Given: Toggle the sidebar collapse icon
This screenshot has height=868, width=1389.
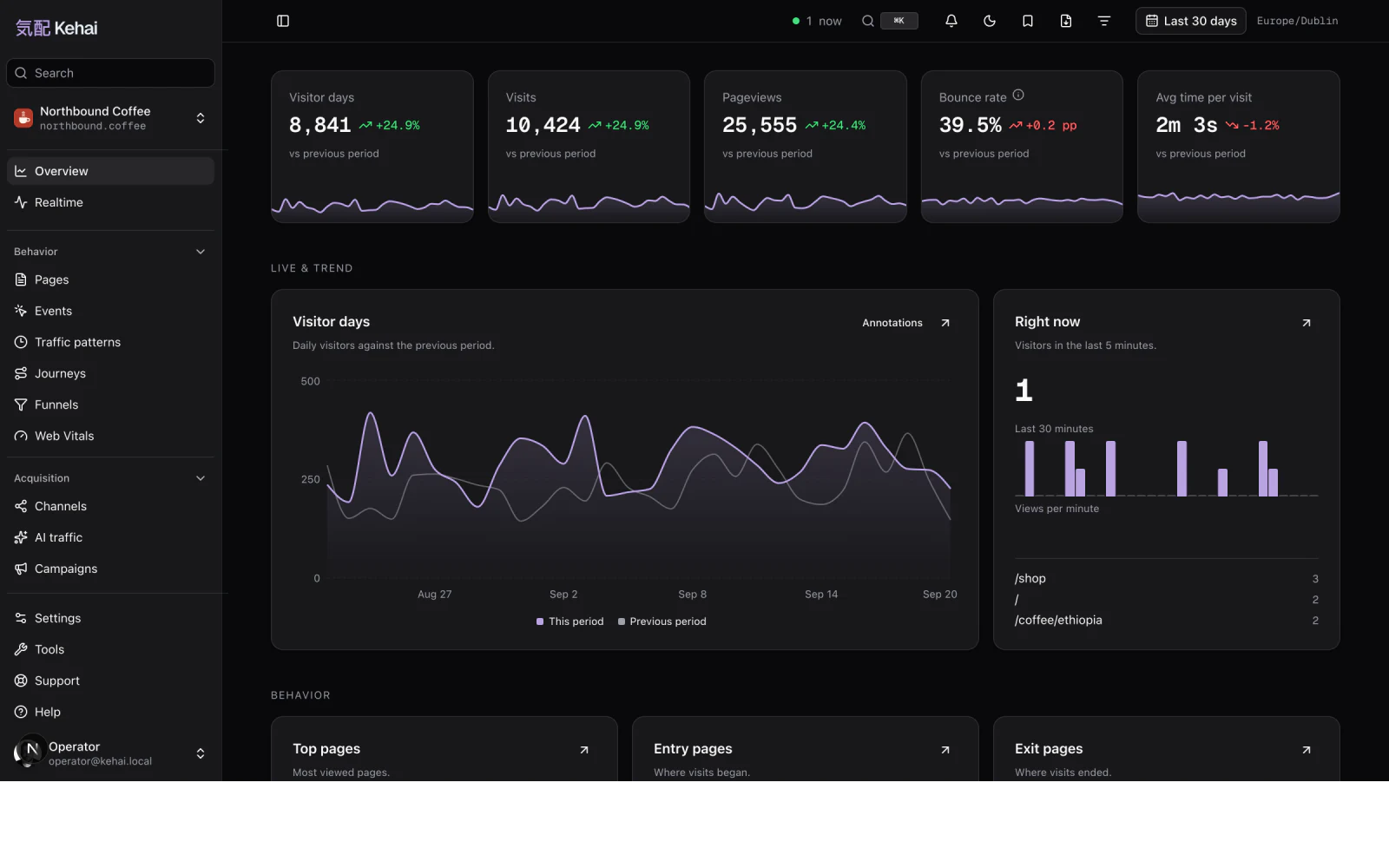Looking at the screenshot, I should (x=283, y=21).
